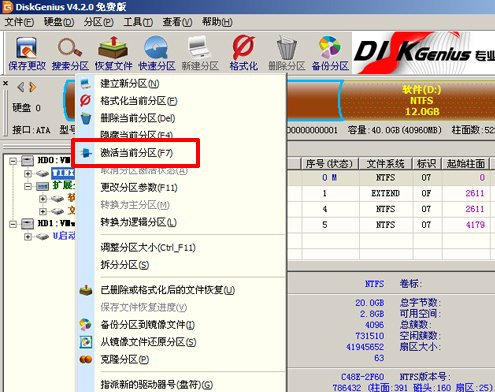Click the Save Changes (保存更改) toolbar icon
The height and width of the screenshot is (392, 495).
[x=27, y=54]
